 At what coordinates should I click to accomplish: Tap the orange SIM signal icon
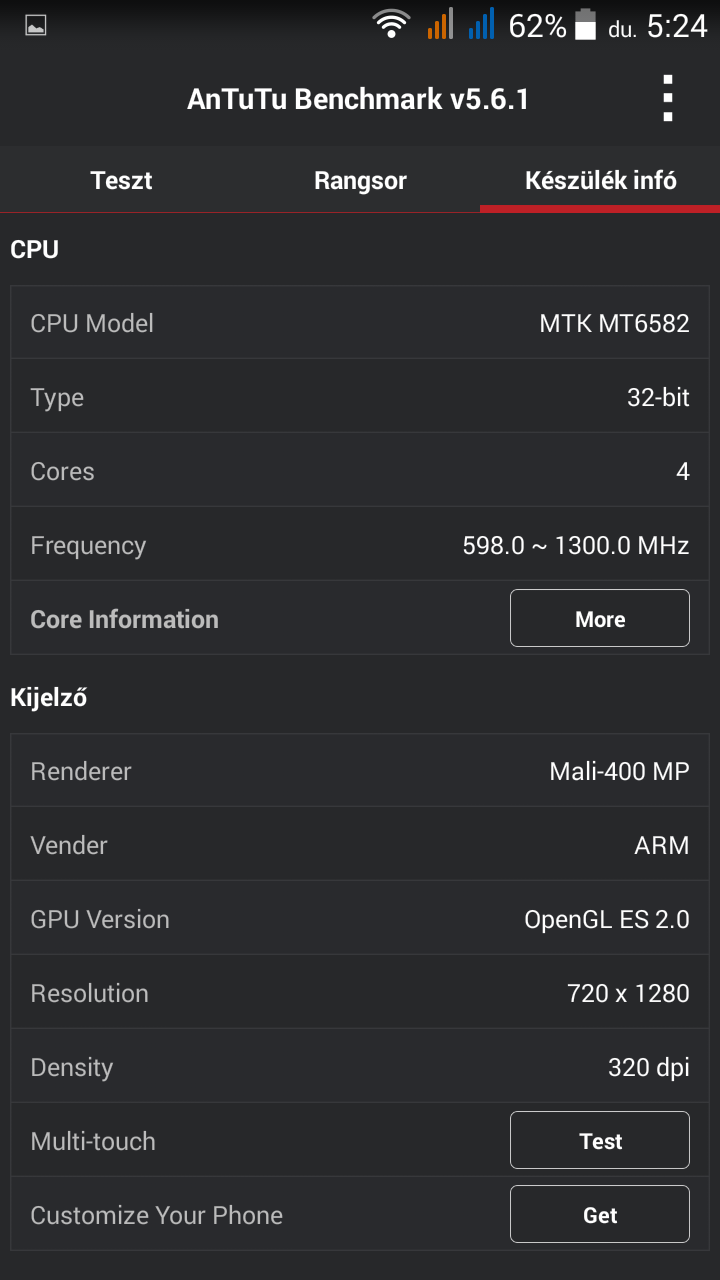pyautogui.click(x=440, y=24)
